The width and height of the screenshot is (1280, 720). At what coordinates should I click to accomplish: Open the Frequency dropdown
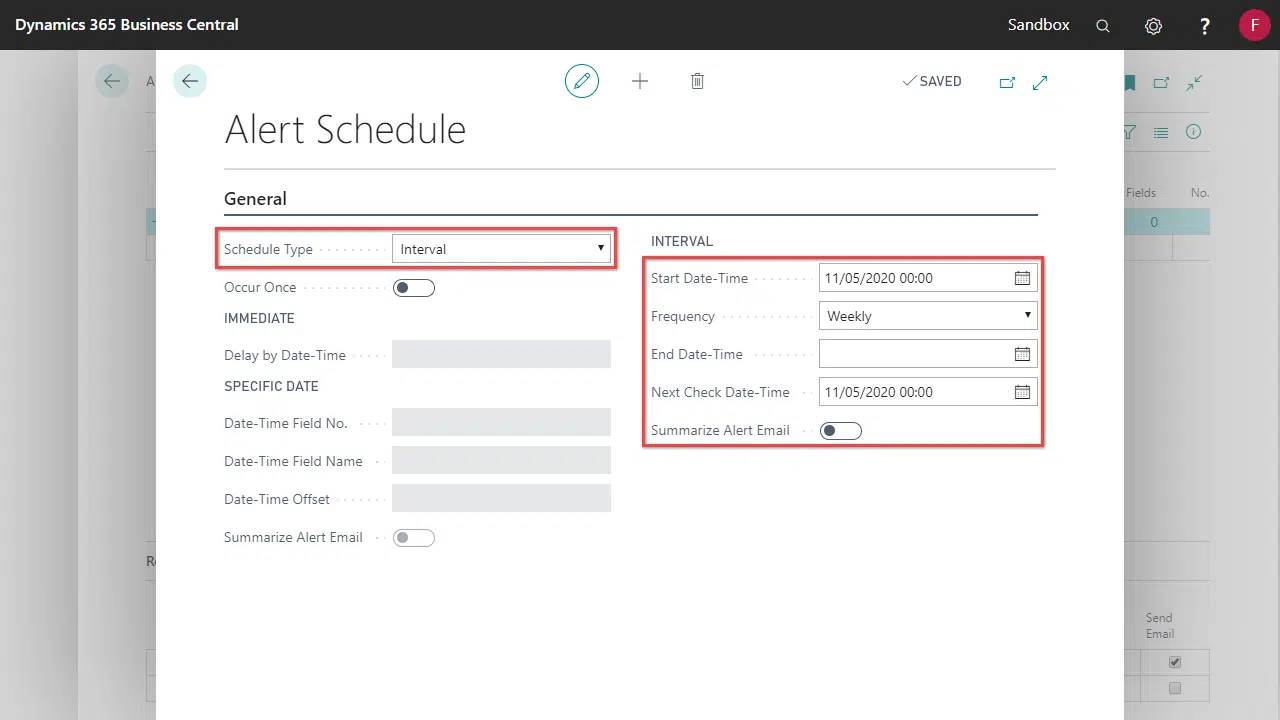click(927, 316)
